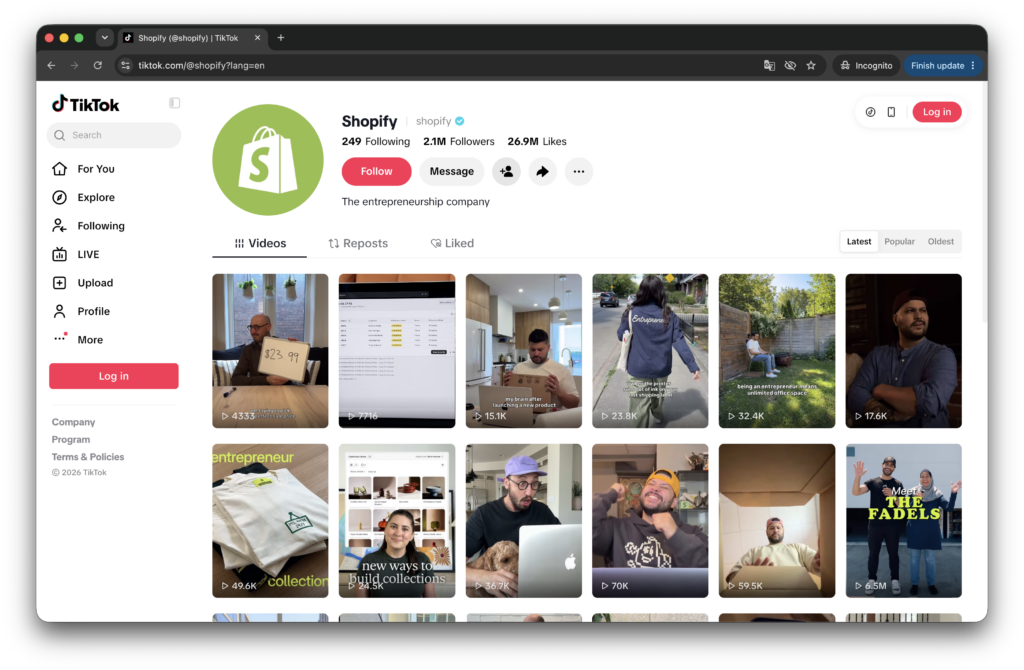Bookmark this page with the star

(811, 65)
